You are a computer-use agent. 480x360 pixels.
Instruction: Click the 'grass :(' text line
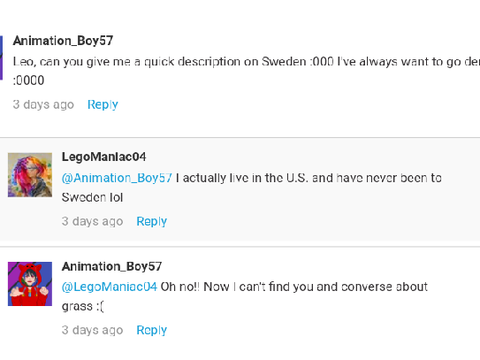83,306
